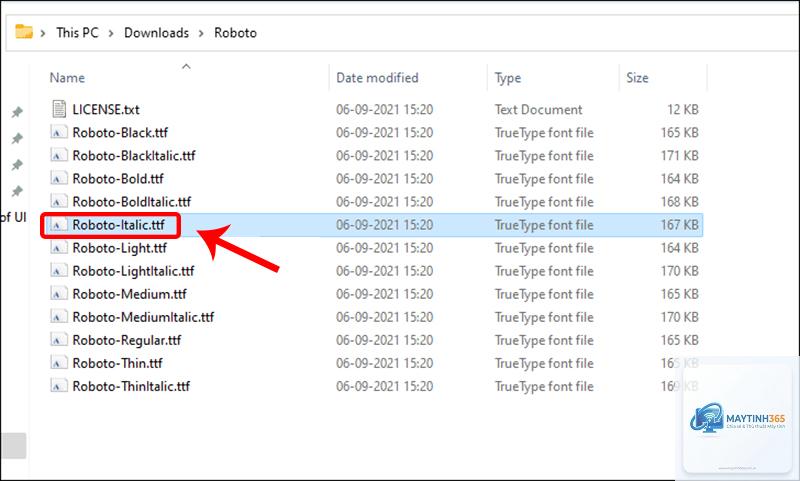The height and width of the screenshot is (481, 800).
Task: Expand the chevron after This PC
Action: coord(111,33)
